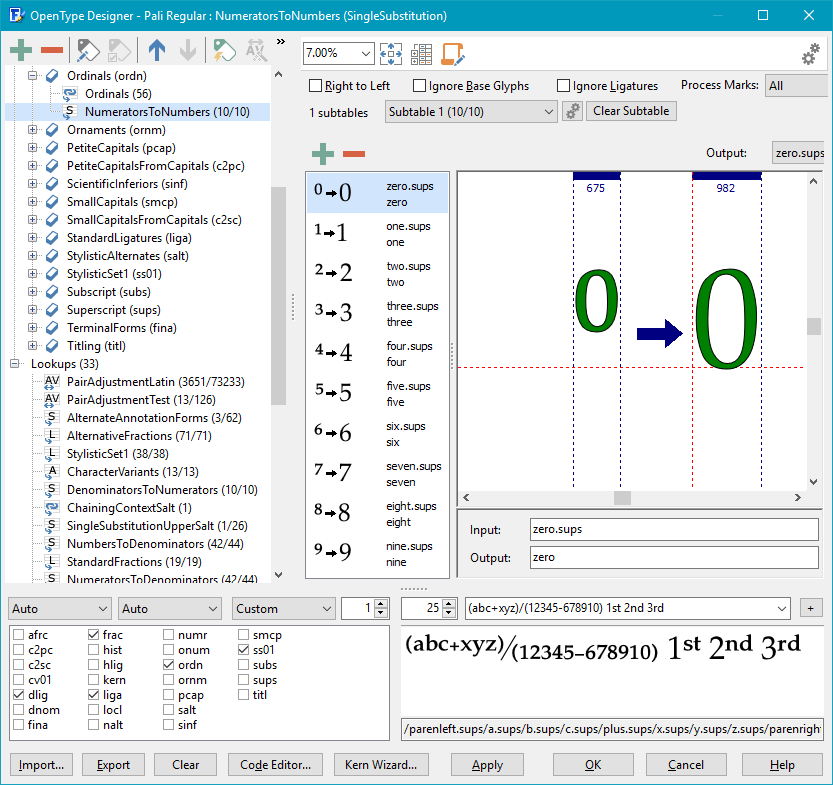Select the five.sups to five substitution
This screenshot has width=833, height=785.
tap(377, 394)
